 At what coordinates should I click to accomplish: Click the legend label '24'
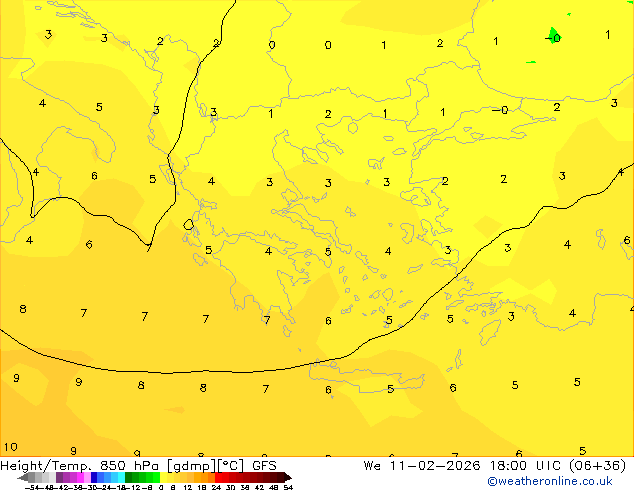coord(216,487)
